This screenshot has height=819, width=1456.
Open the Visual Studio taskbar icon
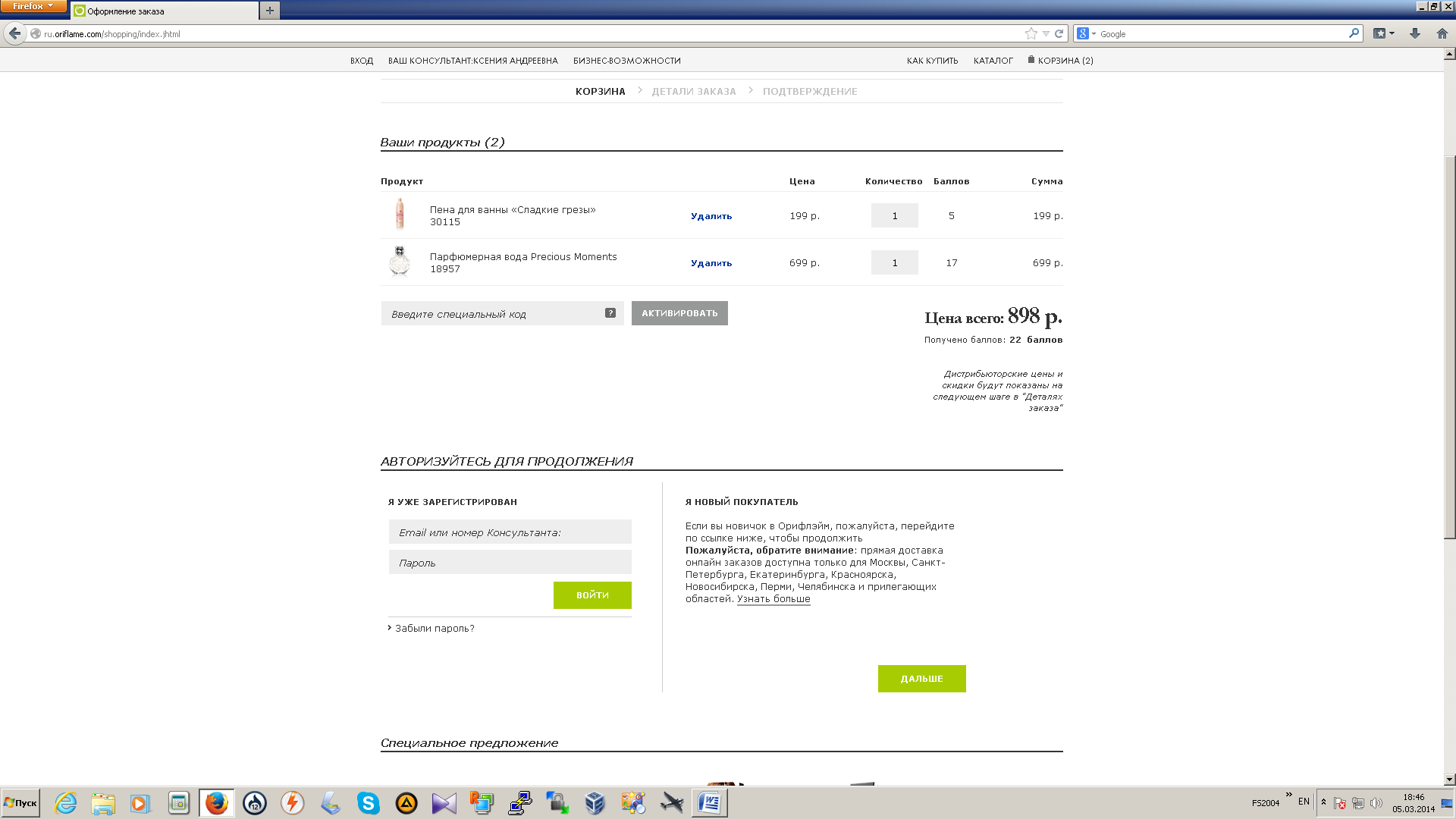click(444, 802)
